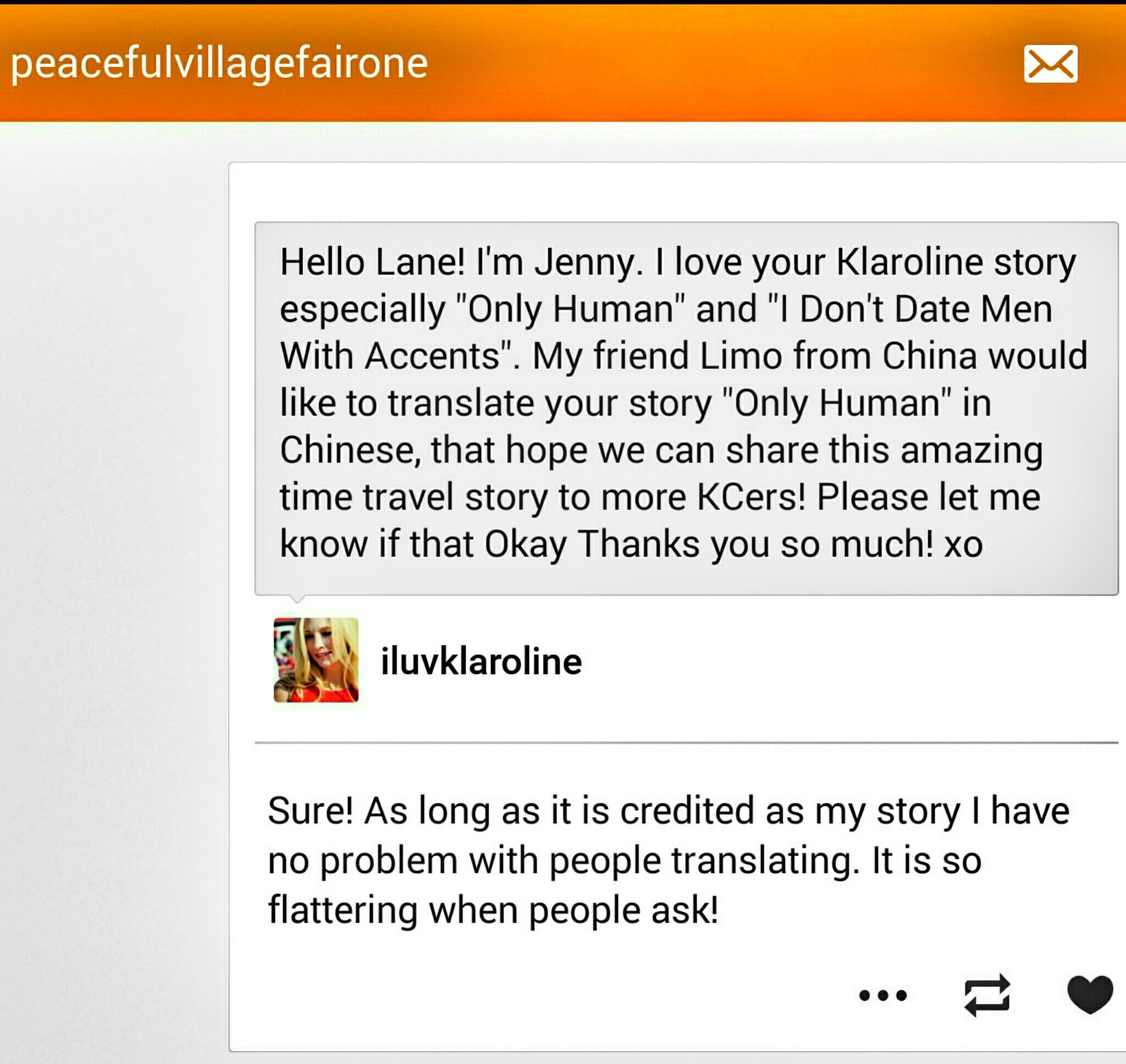Open the three-dot post options menu
This screenshot has width=1126, height=1064.
pos(883,995)
